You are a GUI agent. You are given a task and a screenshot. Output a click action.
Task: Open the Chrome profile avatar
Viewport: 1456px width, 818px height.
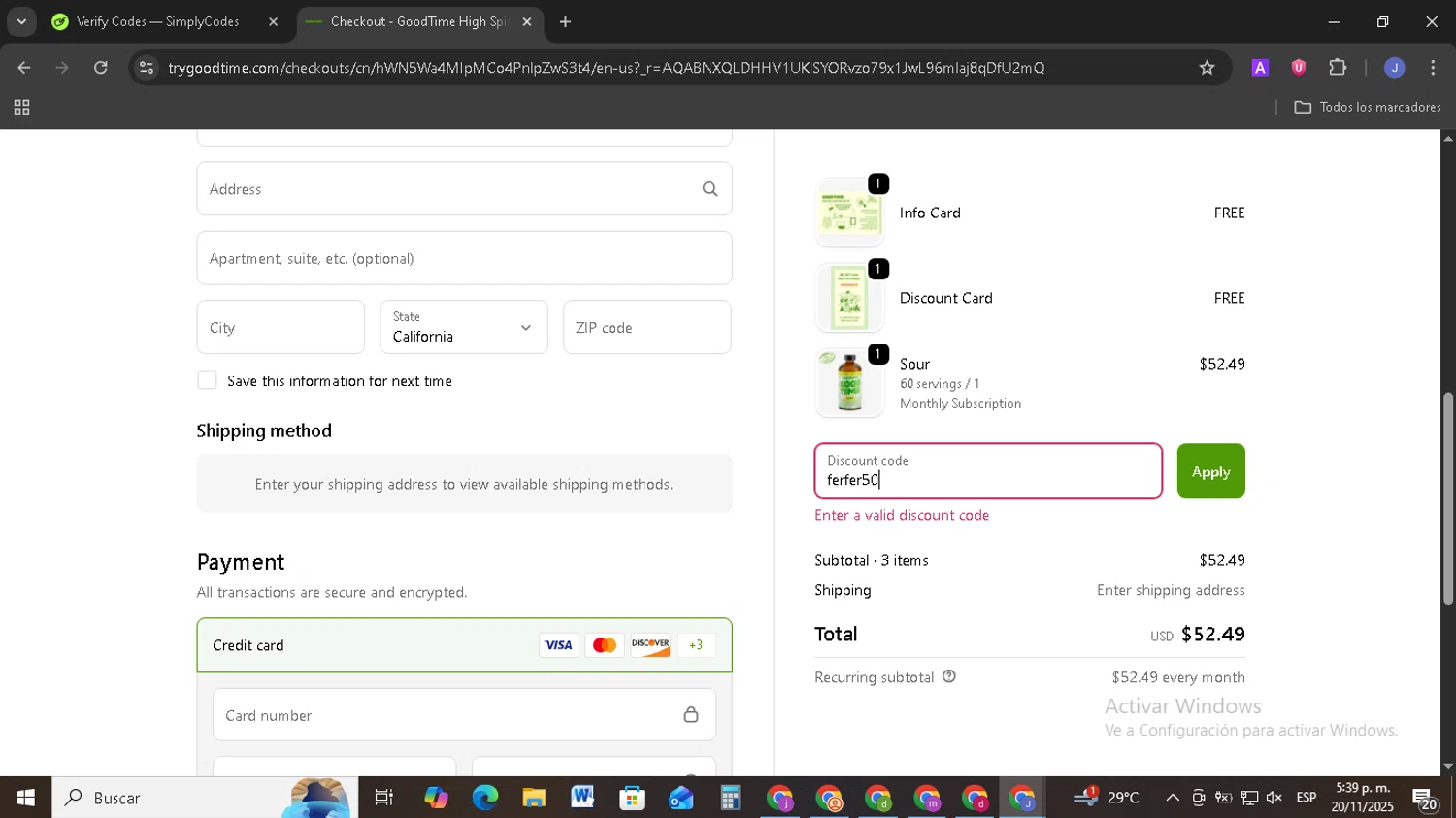tap(1395, 68)
